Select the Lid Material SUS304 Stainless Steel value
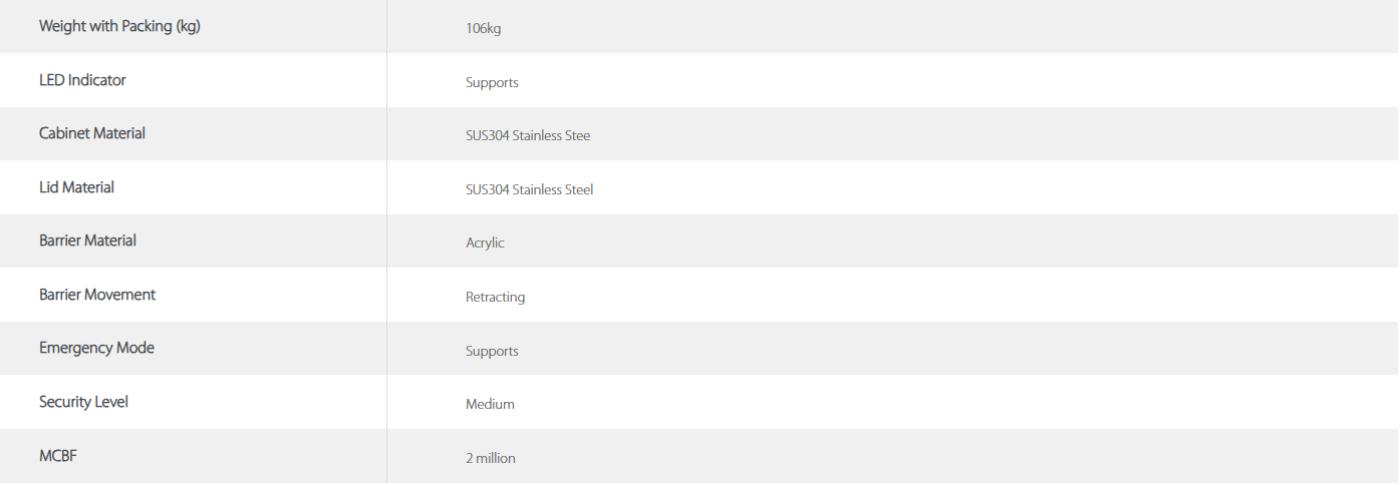This screenshot has height=485, width=1400. pyautogui.click(x=530, y=190)
